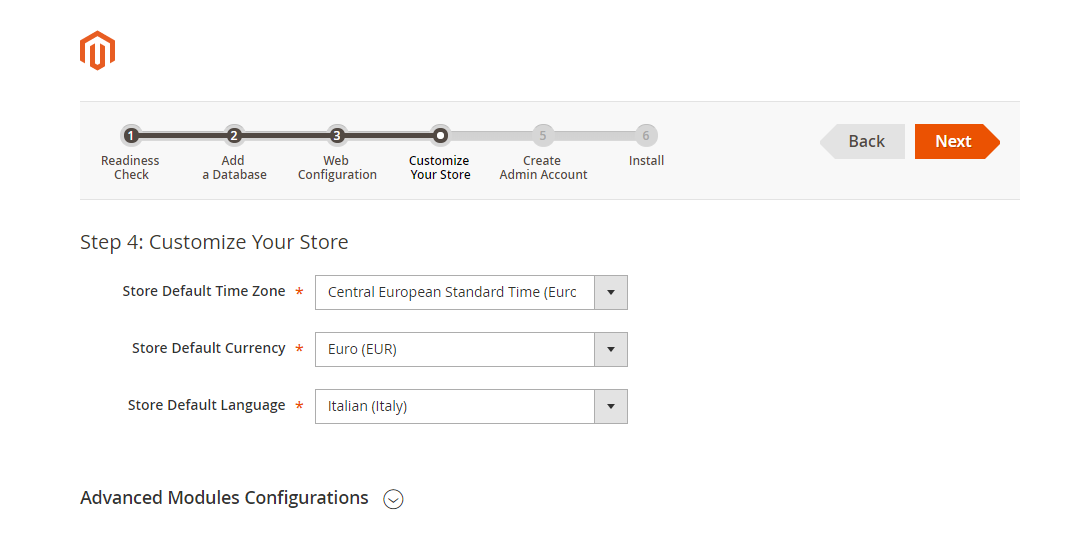Viewport: 1090px width, 541px height.
Task: Select the Web Configuration step label
Action: 337,168
